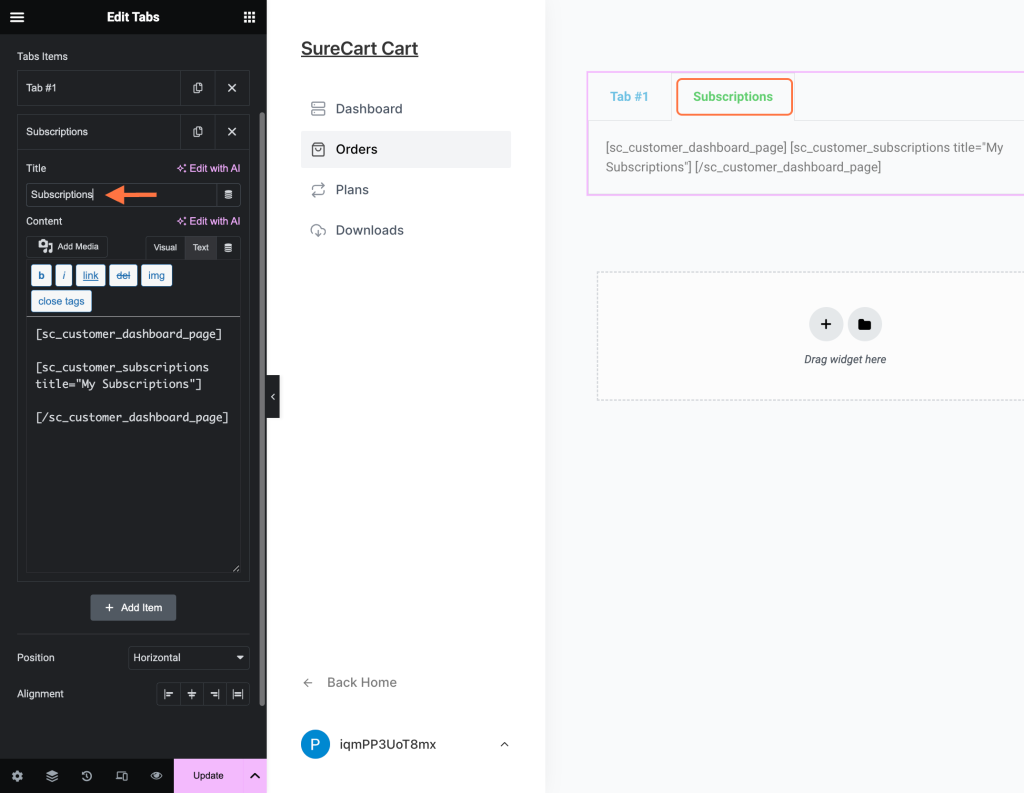Open the Navigator layers icon
Image resolution: width=1024 pixels, height=793 pixels.
[x=52, y=776]
